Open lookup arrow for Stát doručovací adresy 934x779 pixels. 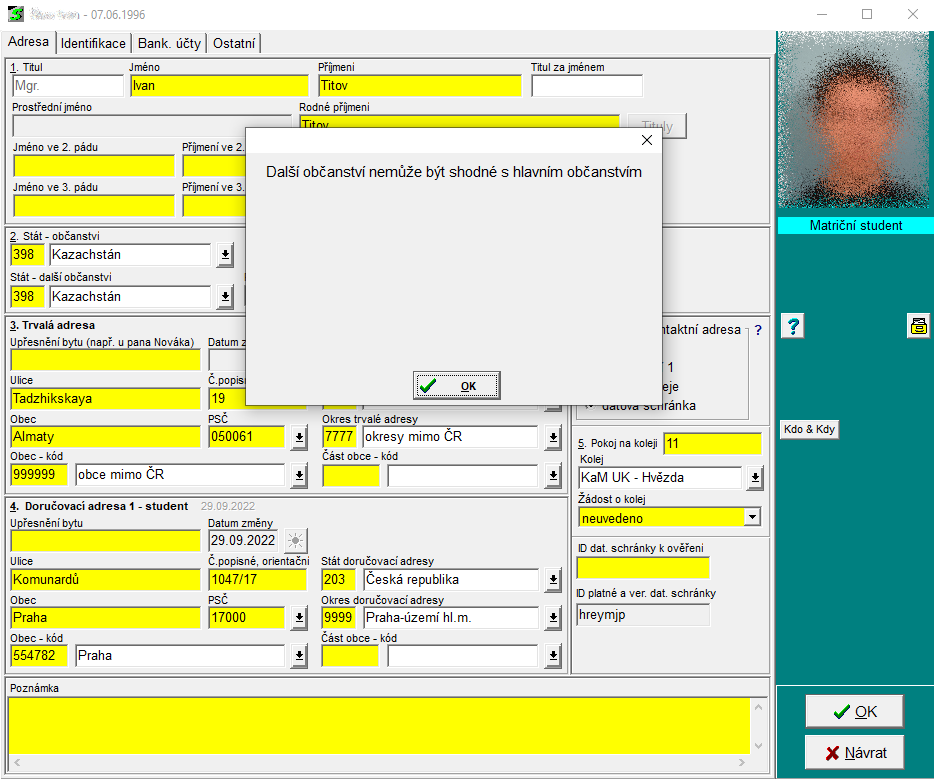pyautogui.click(x=553, y=580)
